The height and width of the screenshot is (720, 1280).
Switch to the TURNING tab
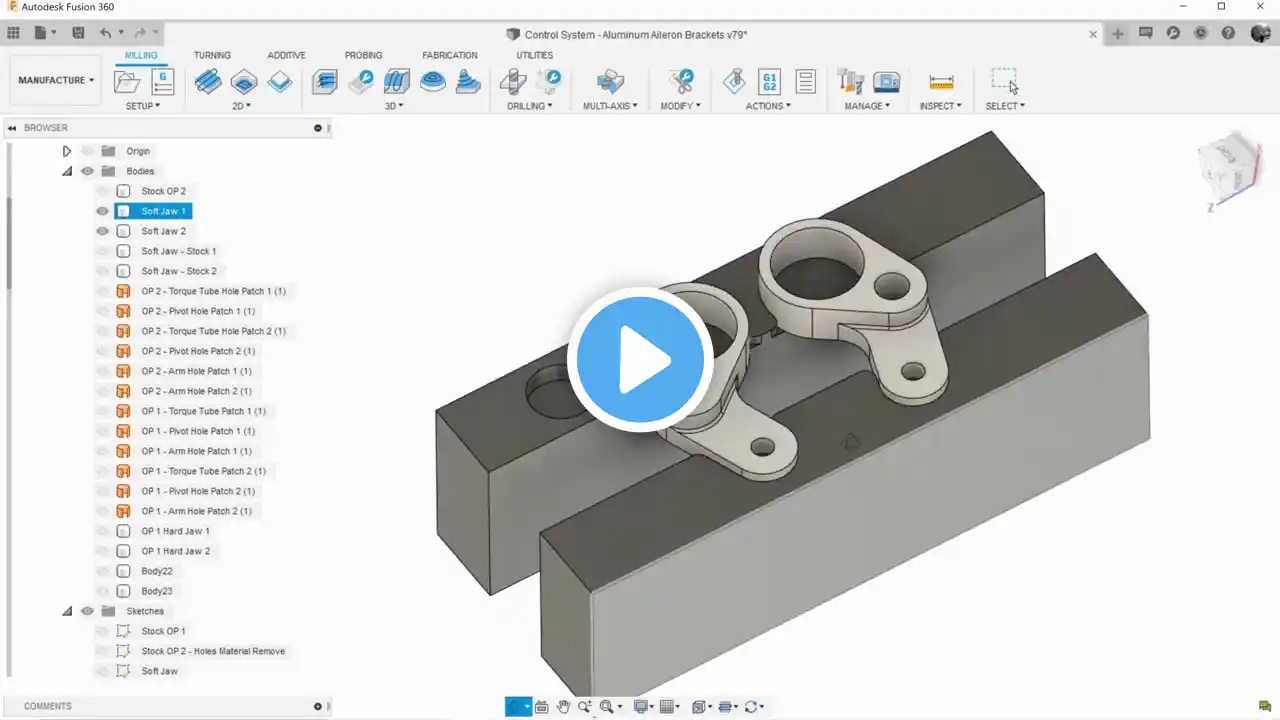pos(212,55)
